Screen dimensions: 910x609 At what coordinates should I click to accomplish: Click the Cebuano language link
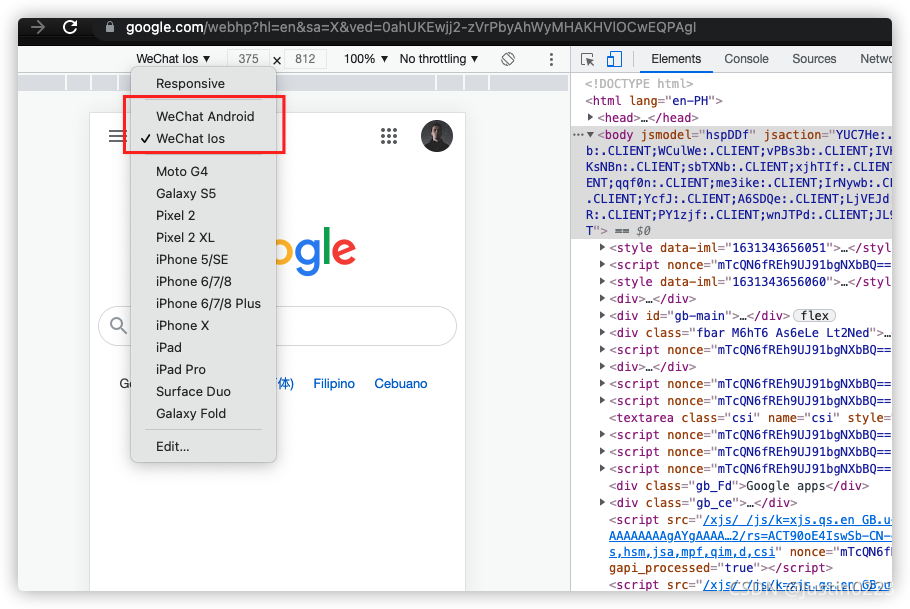tap(400, 384)
